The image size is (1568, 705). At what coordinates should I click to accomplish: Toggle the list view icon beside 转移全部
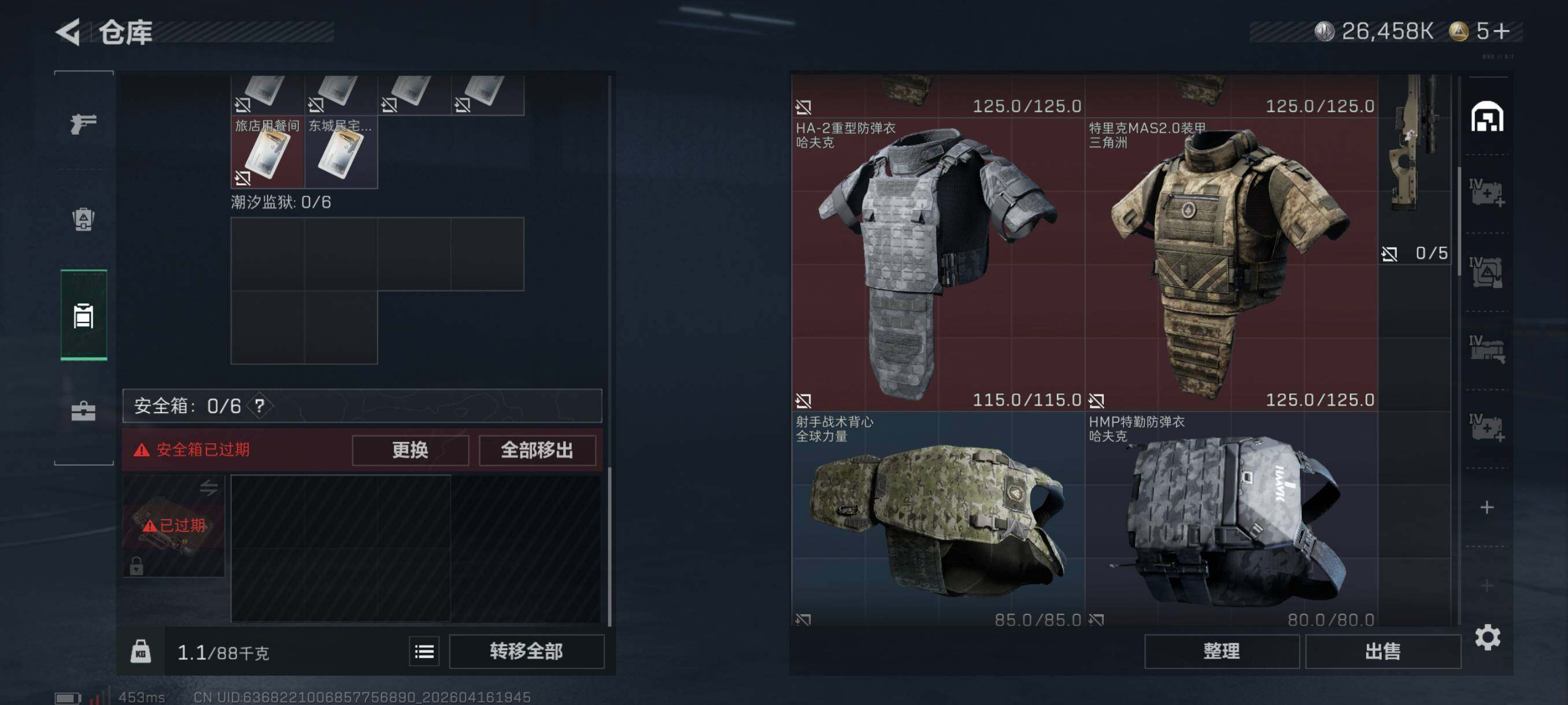pos(424,651)
